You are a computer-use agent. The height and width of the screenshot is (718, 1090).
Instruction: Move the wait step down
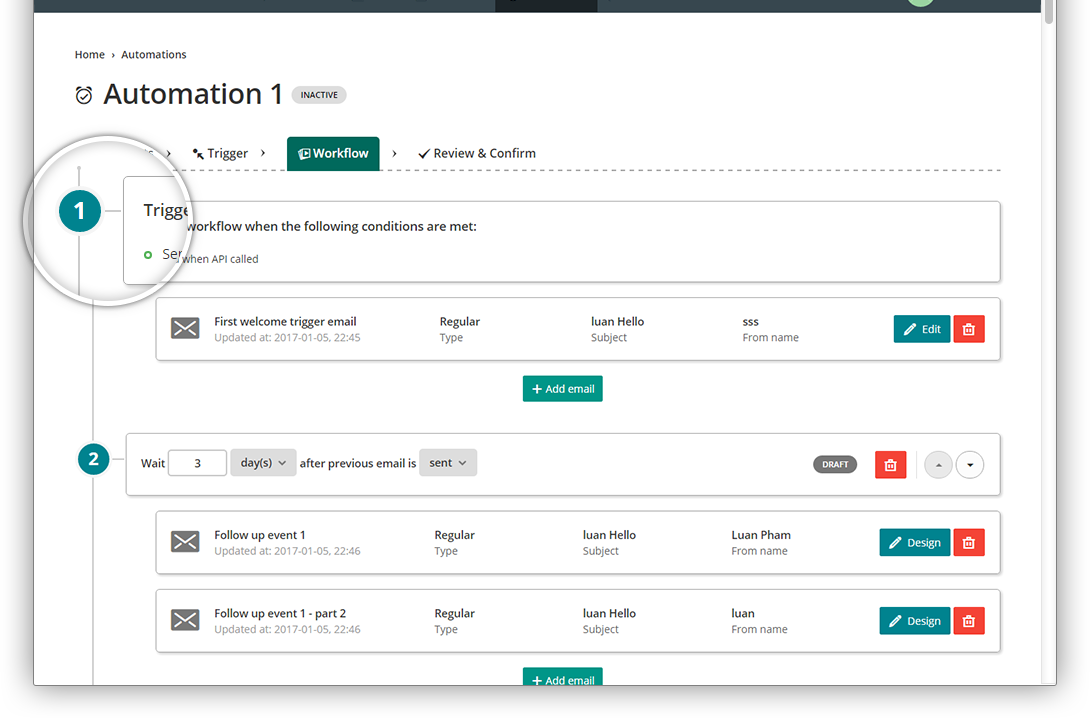[970, 465]
